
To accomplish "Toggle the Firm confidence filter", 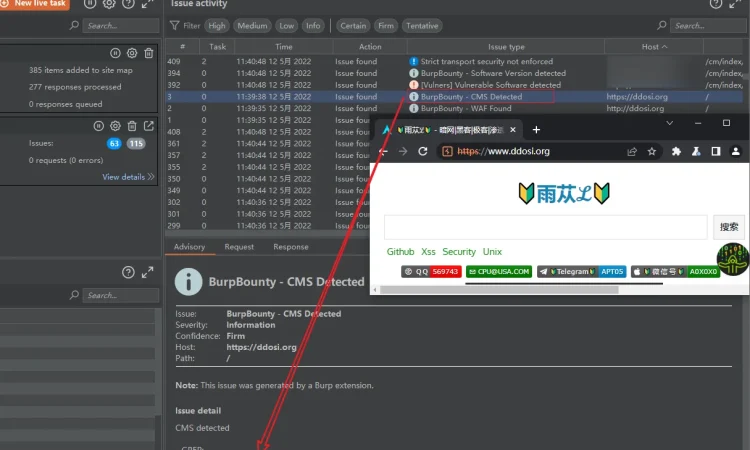I will click(386, 26).
